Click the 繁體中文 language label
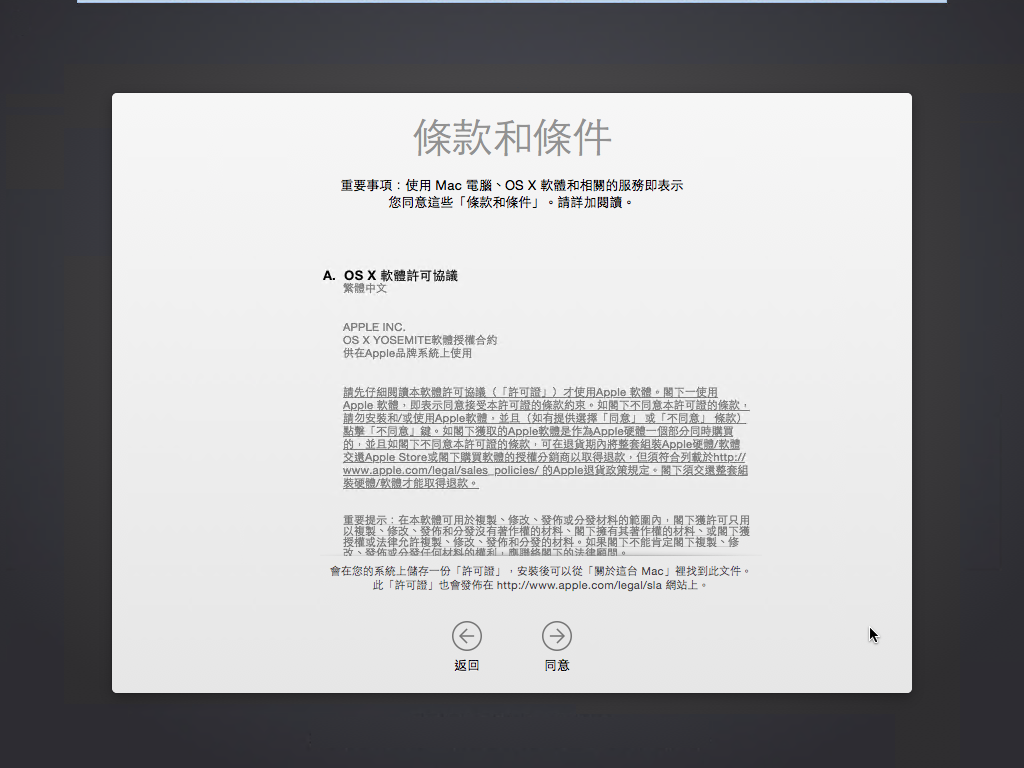Image resolution: width=1024 pixels, height=768 pixels. coord(364,288)
